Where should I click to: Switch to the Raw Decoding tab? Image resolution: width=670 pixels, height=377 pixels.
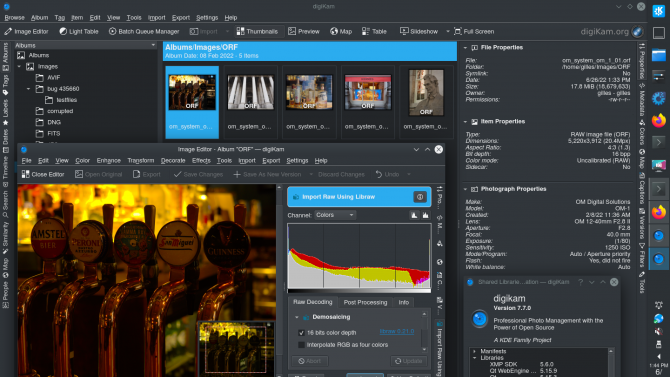click(312, 302)
